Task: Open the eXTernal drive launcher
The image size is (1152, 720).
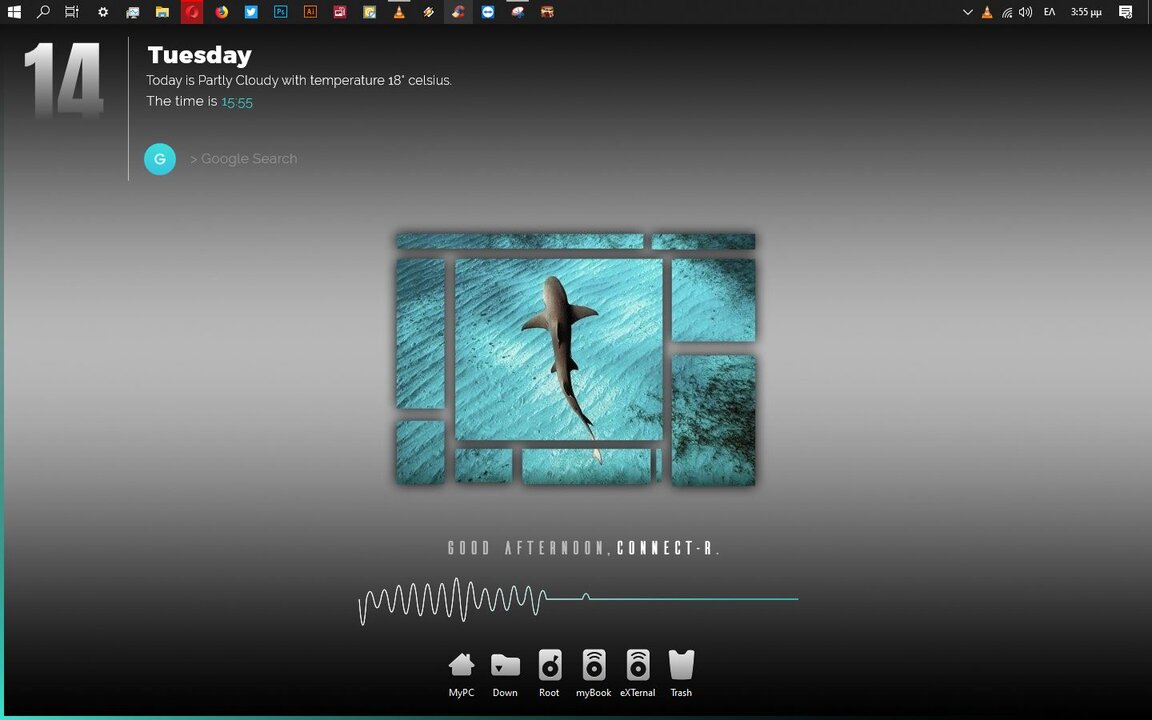Action: tap(638, 664)
